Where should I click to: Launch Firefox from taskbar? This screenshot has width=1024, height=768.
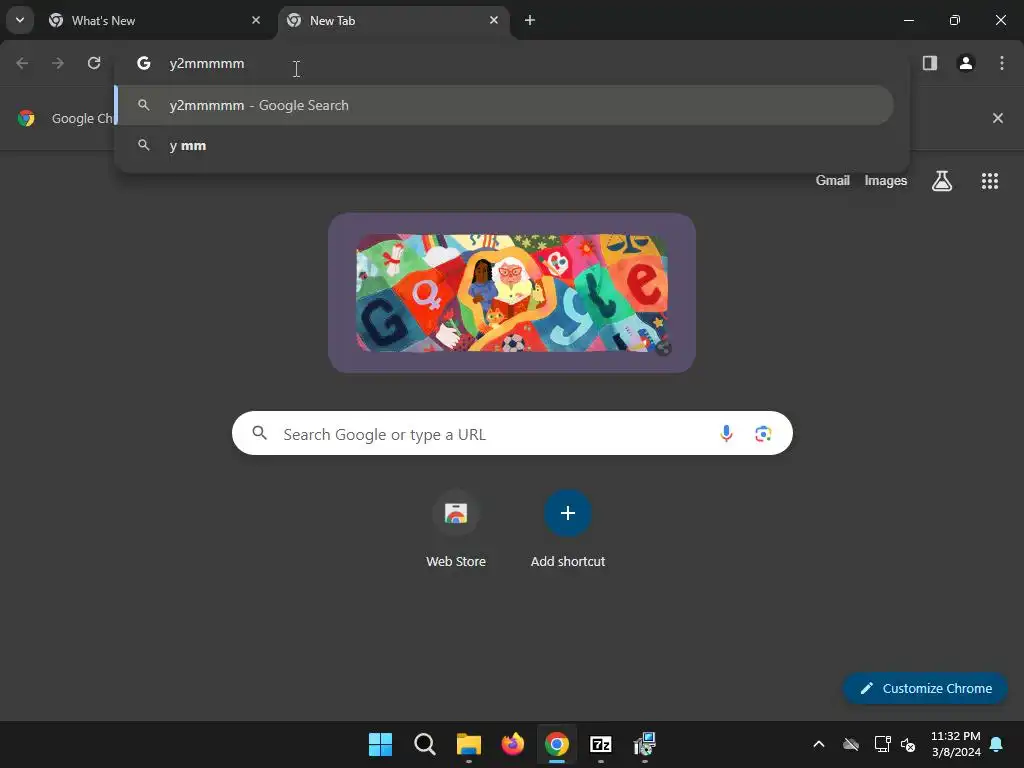(513, 744)
